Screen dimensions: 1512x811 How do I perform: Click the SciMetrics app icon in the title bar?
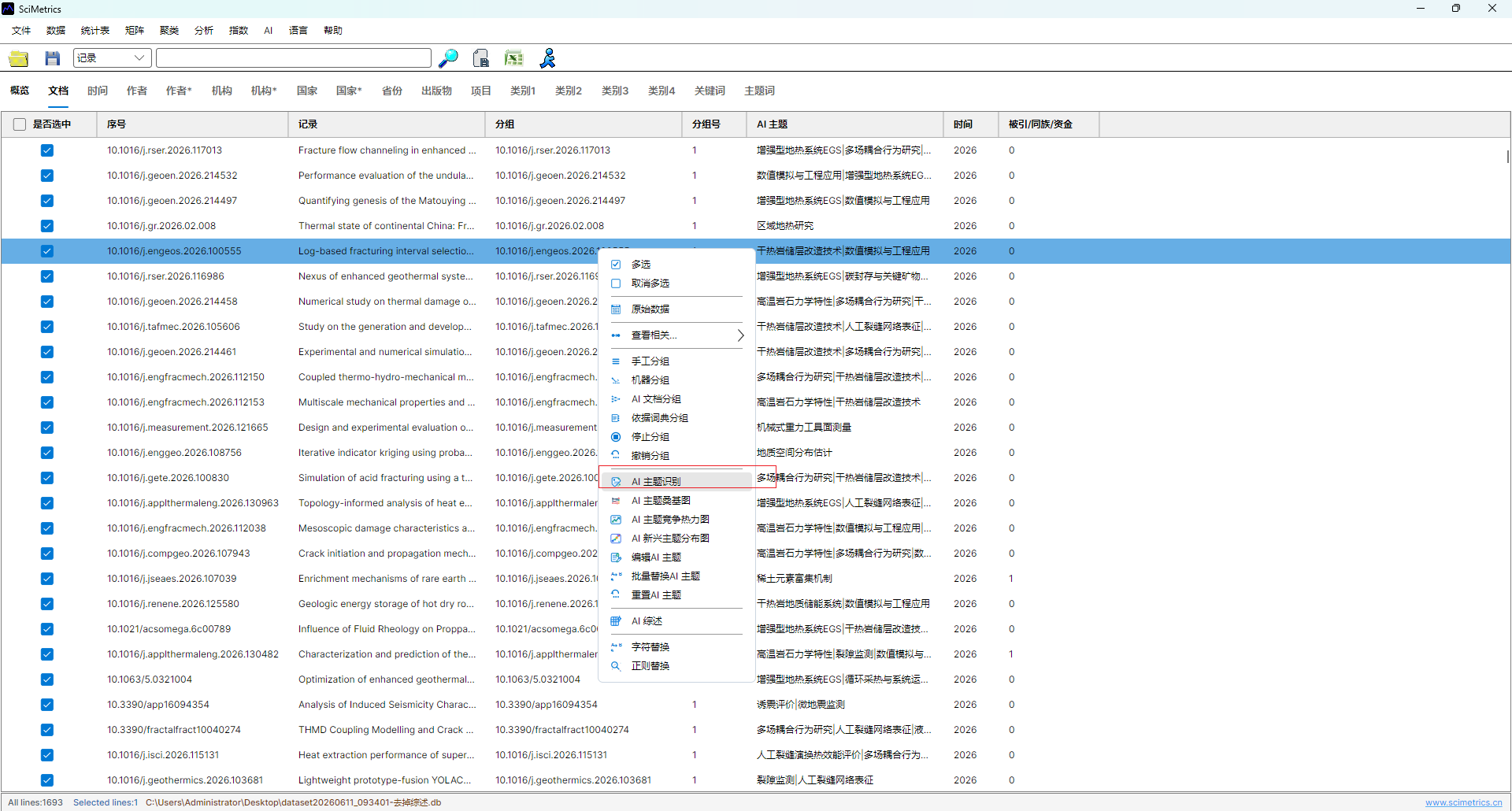9,9
